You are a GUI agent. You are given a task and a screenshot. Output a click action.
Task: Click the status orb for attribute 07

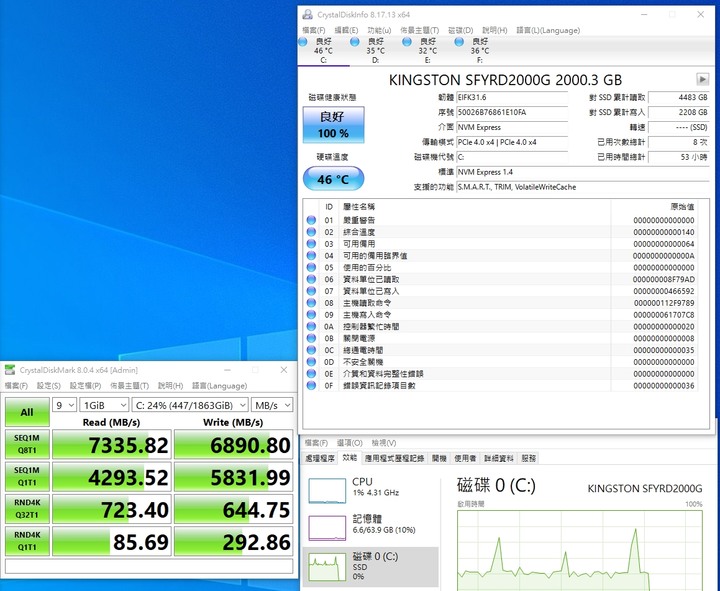tap(311, 291)
